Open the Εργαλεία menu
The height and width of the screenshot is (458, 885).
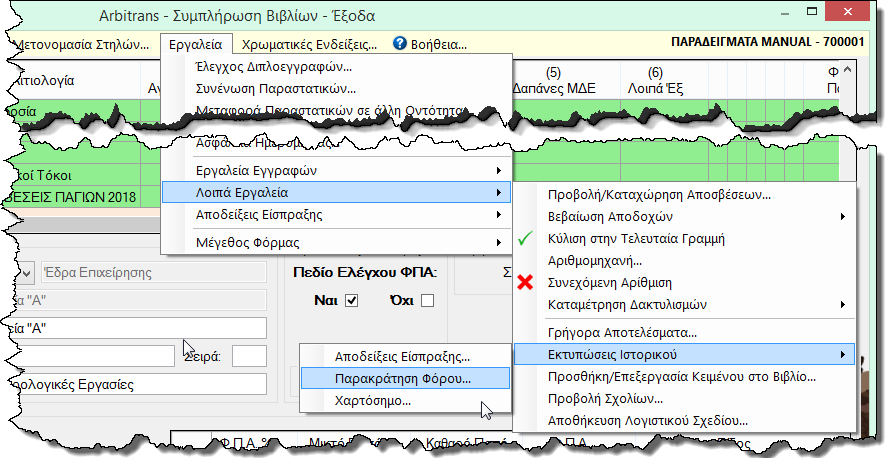pyautogui.click(x=195, y=45)
